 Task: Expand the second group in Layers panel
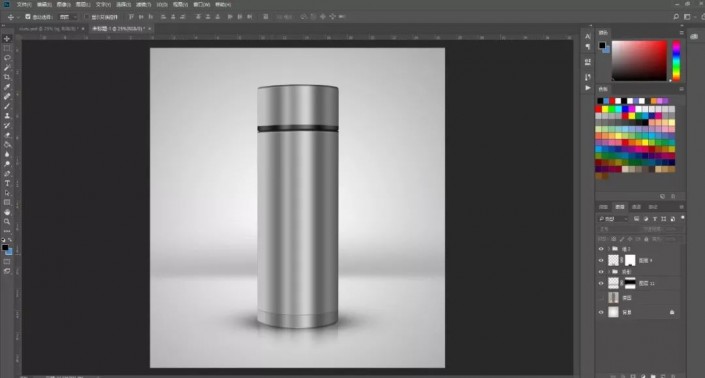609,272
